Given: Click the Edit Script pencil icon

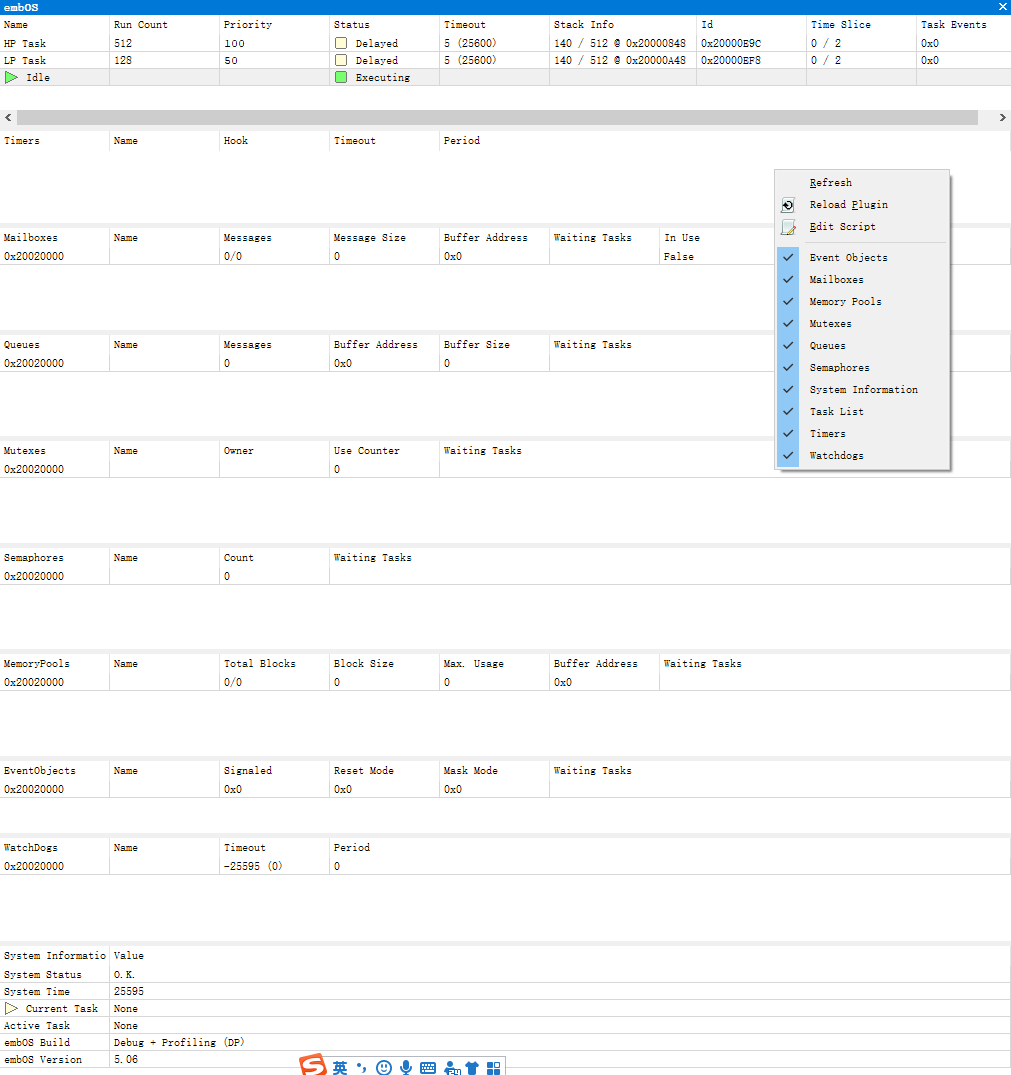Looking at the screenshot, I should click(788, 227).
